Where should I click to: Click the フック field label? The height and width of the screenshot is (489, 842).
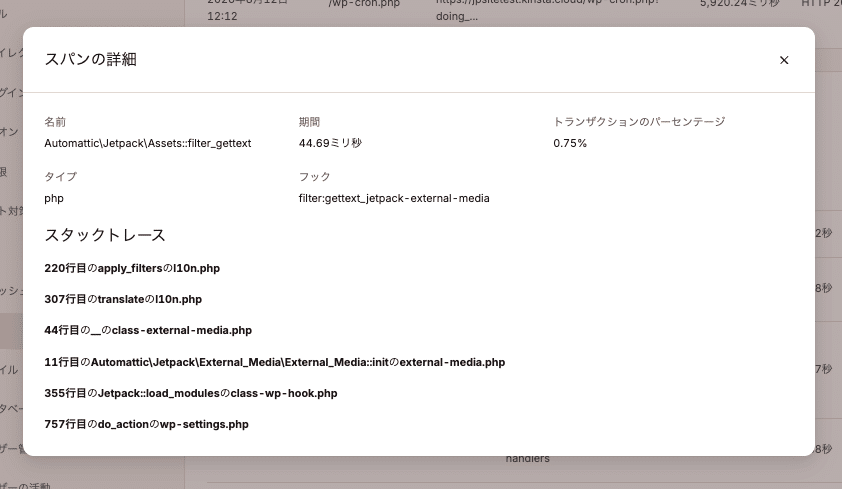tap(315, 177)
